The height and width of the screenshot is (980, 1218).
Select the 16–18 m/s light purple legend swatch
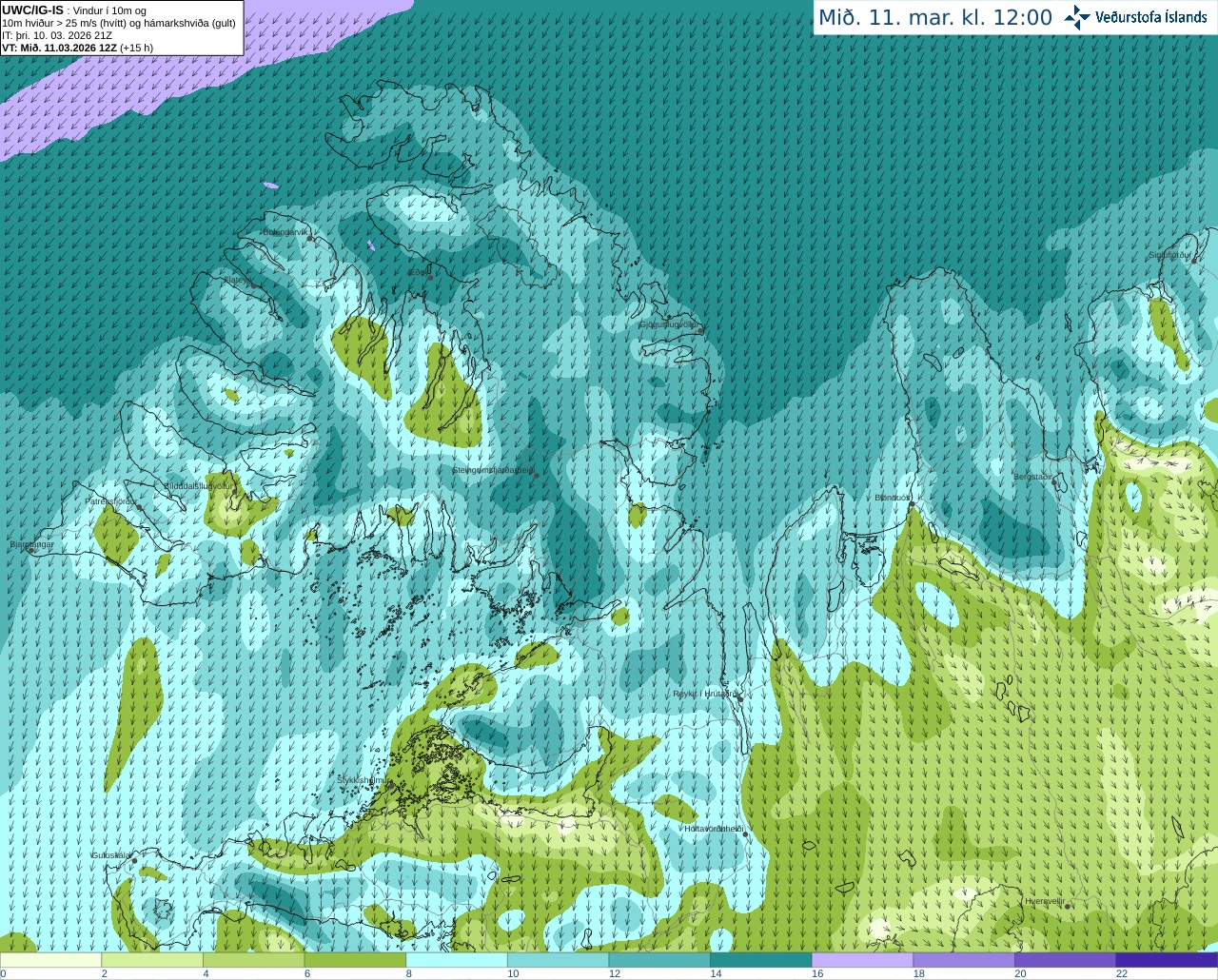(x=863, y=960)
